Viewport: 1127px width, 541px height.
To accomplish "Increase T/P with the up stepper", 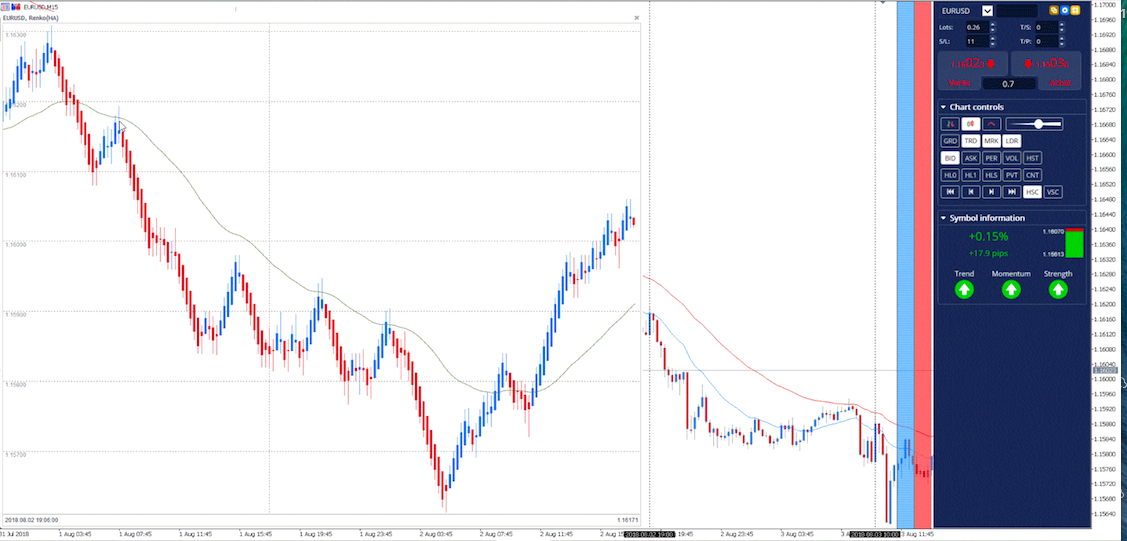I will coord(1062,39).
